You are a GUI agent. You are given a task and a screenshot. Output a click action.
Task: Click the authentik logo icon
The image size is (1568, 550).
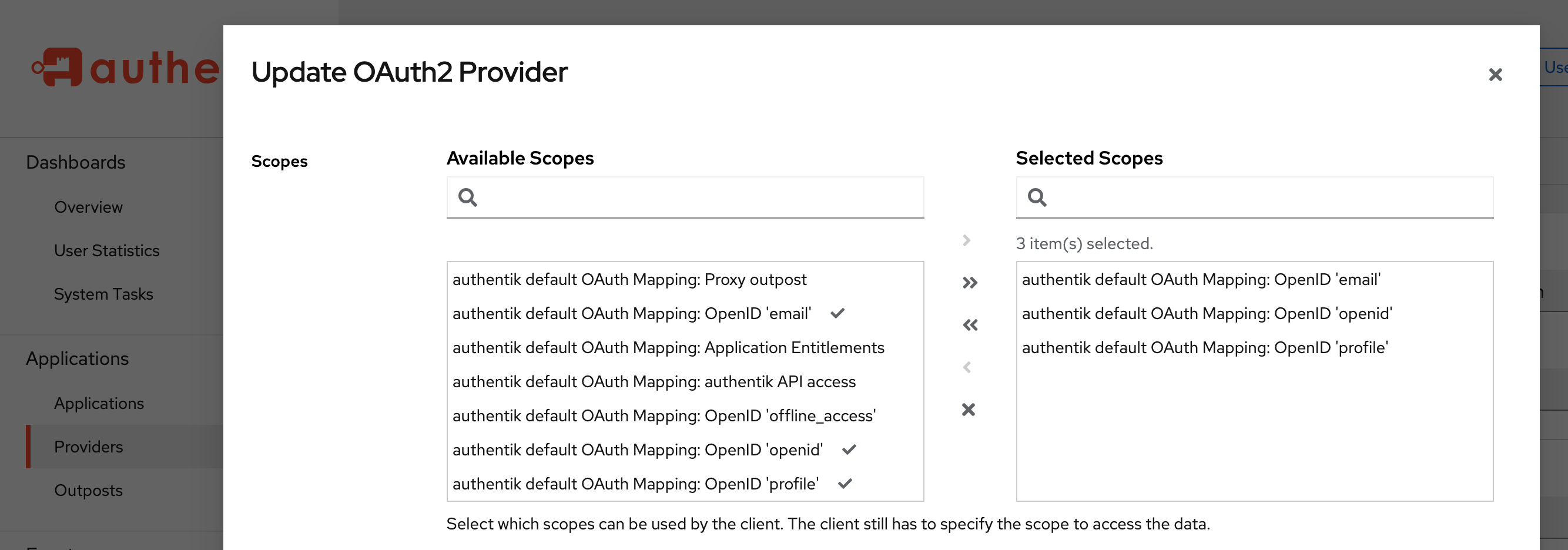tap(58, 67)
